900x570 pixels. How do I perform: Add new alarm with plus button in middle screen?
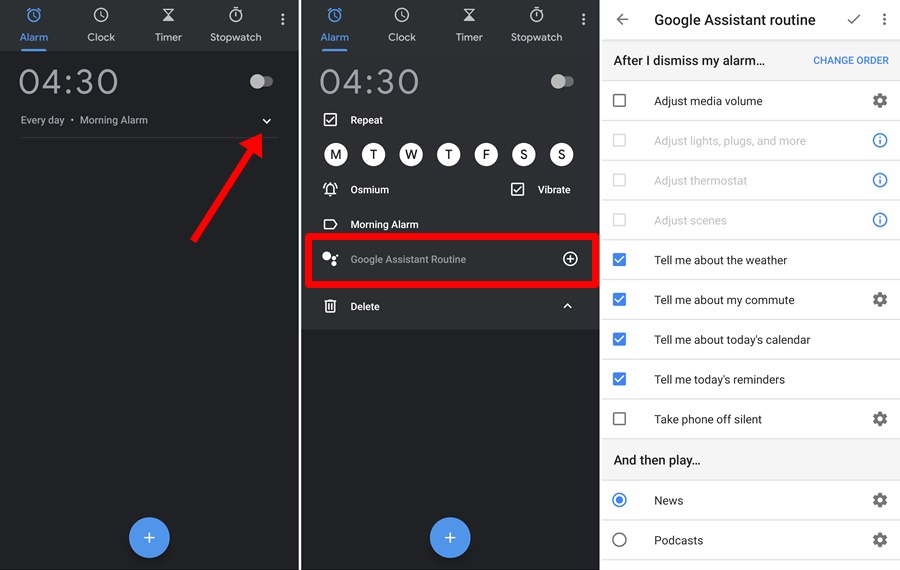[450, 538]
